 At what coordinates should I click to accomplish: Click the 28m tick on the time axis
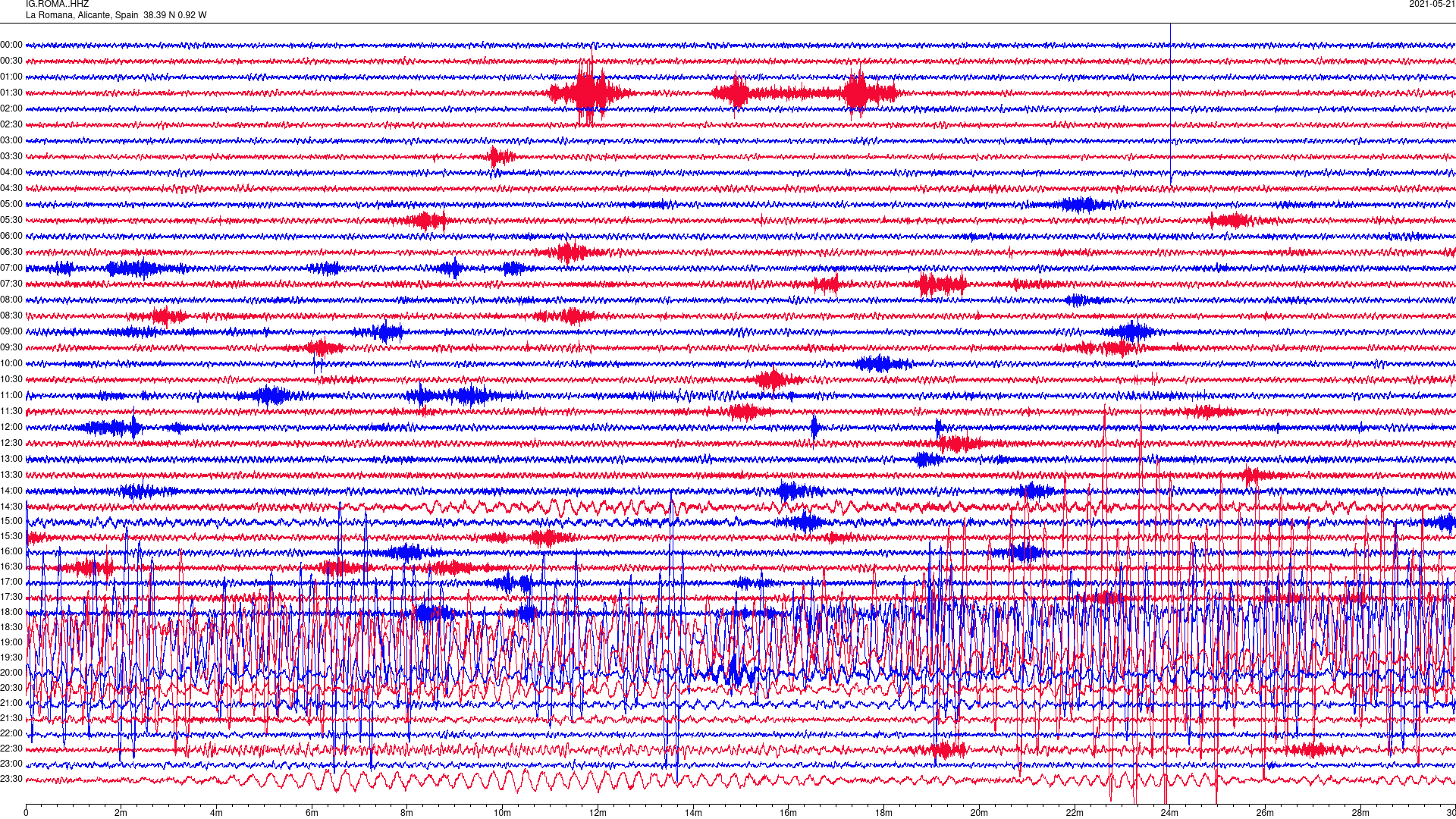(1360, 813)
